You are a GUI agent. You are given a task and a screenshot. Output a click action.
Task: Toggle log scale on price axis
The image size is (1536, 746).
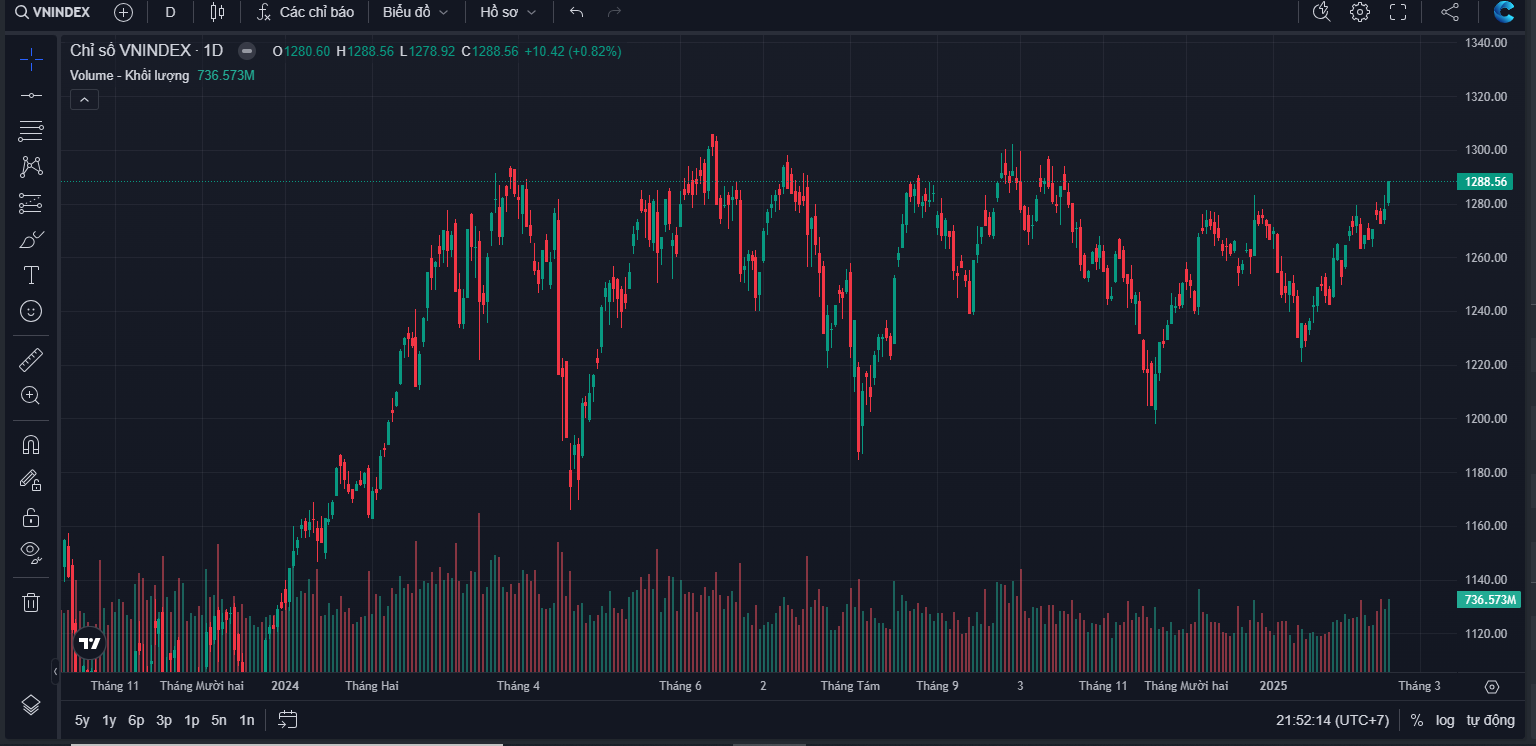(1445, 720)
